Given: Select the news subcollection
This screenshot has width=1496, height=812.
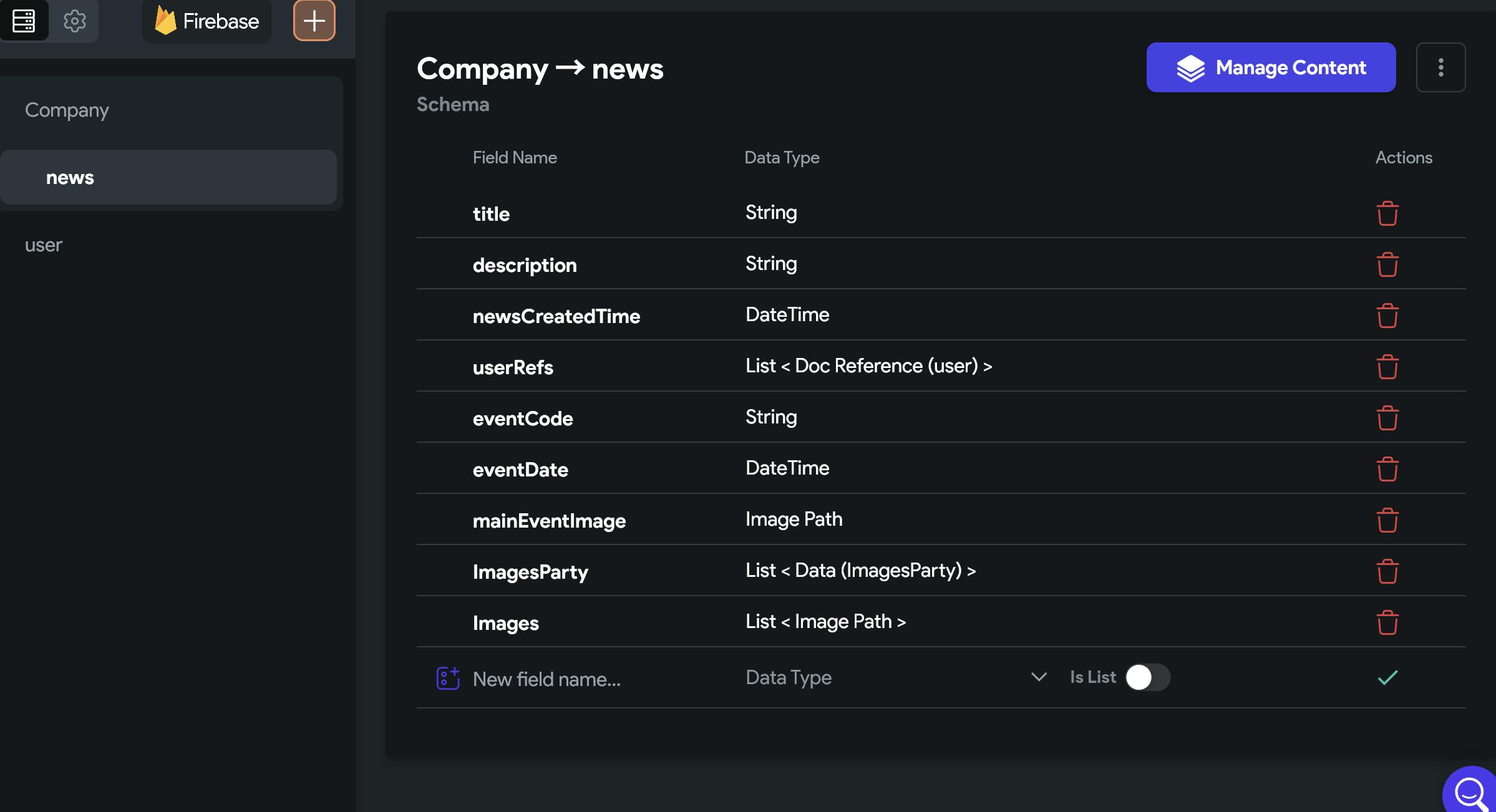Looking at the screenshot, I should [x=70, y=178].
